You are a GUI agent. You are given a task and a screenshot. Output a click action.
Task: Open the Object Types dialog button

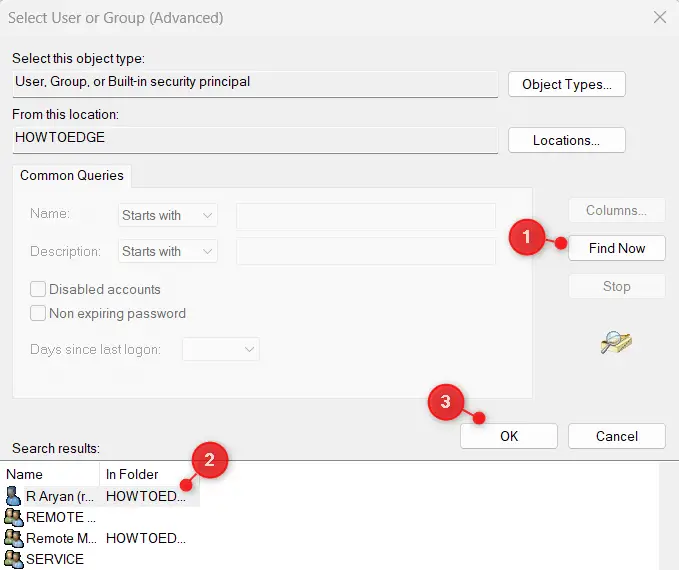coord(567,84)
